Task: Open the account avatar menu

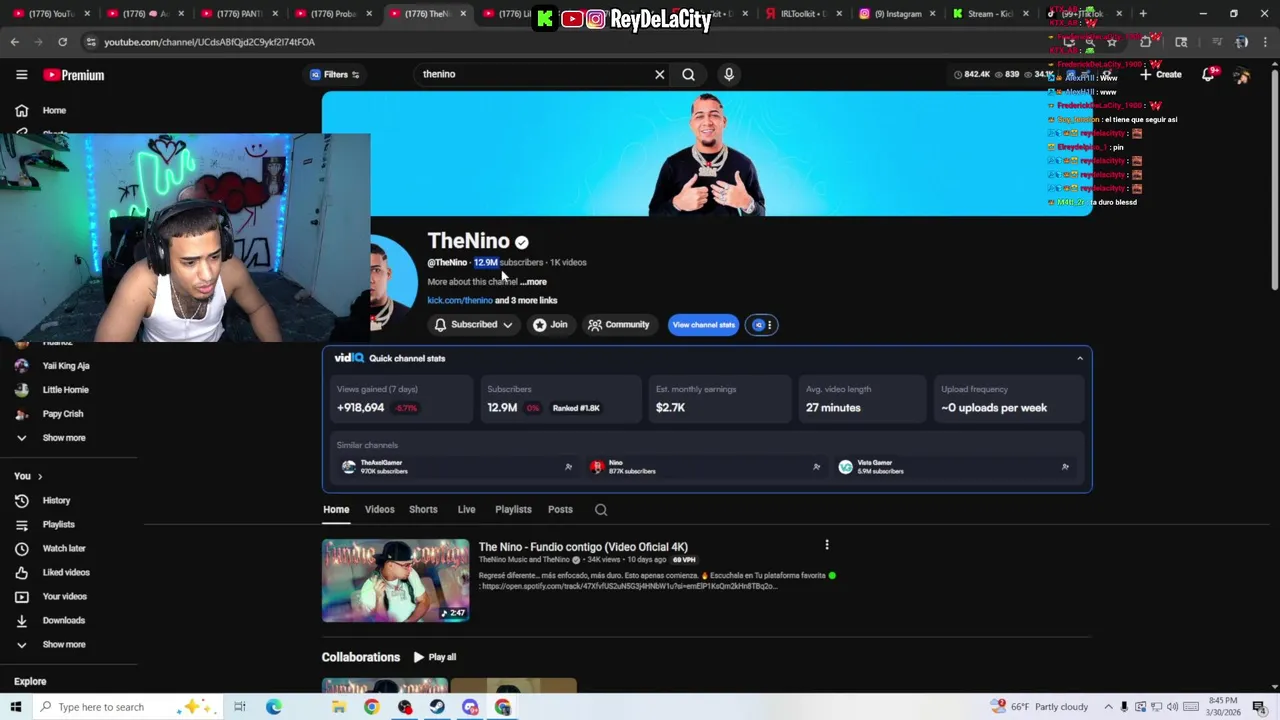Action: pos(1241,75)
